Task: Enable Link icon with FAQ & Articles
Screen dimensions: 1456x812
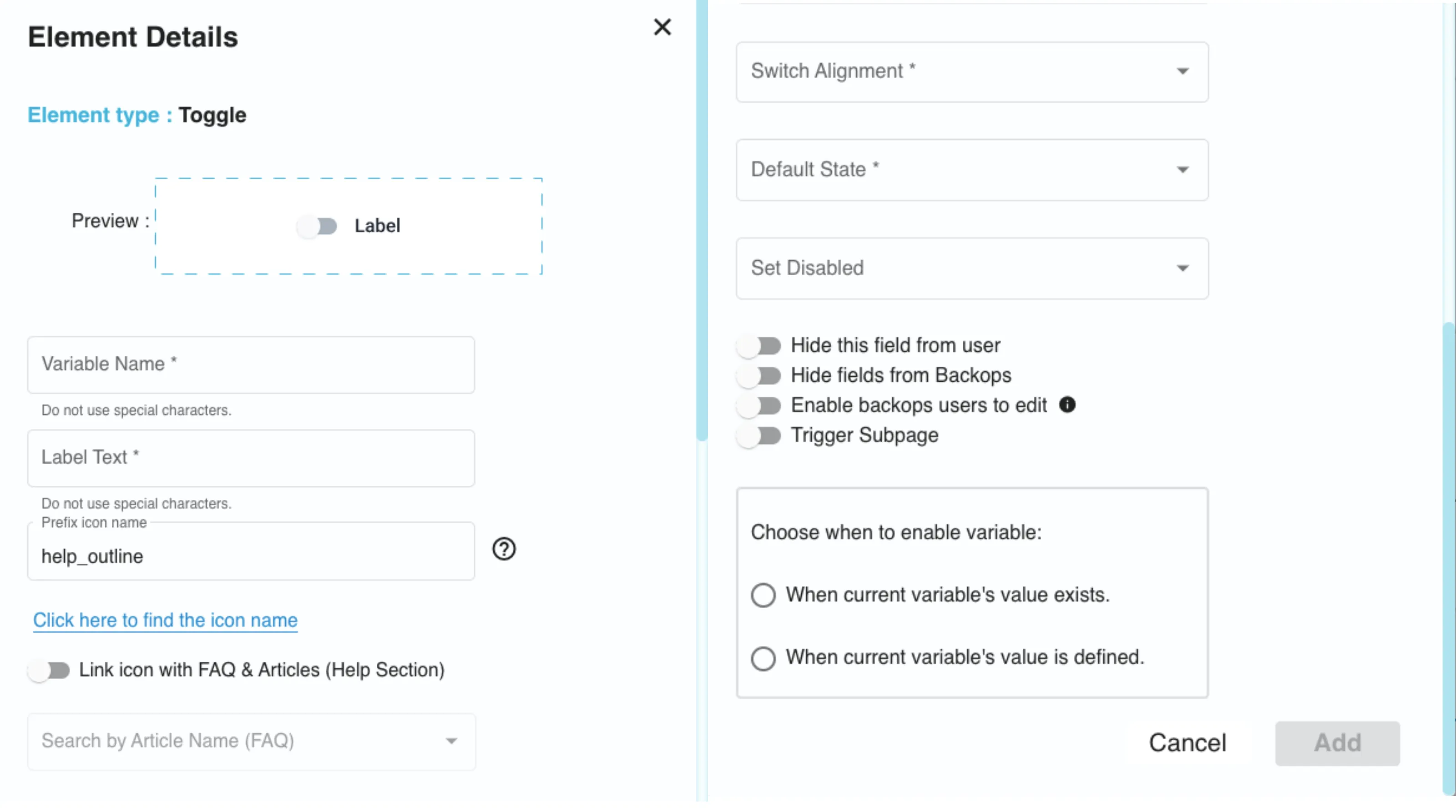Action: (x=49, y=670)
